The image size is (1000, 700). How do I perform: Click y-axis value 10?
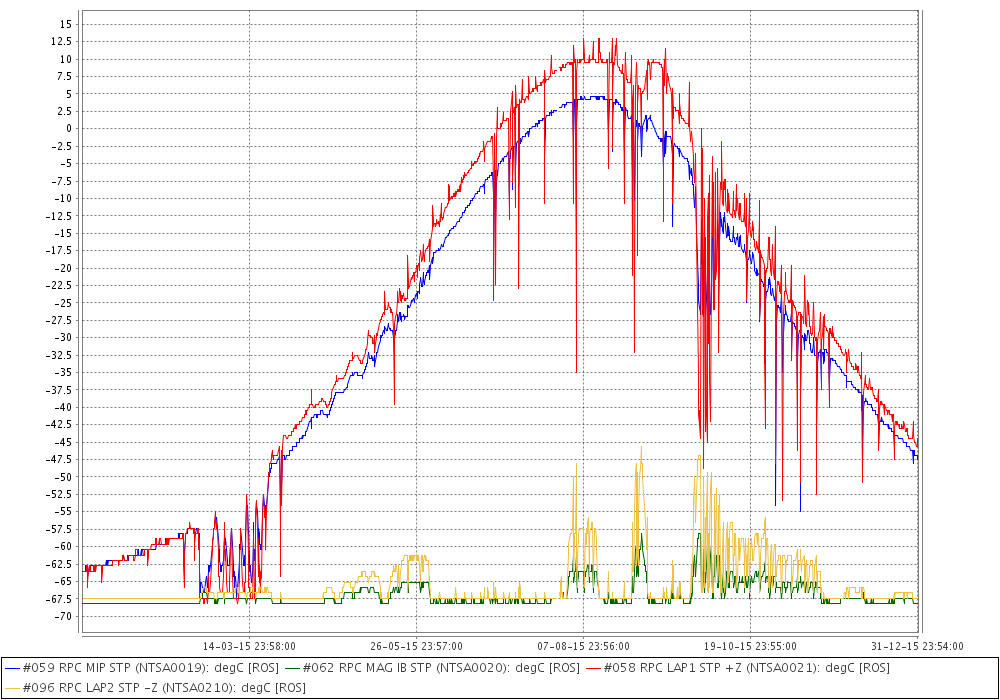point(66,59)
